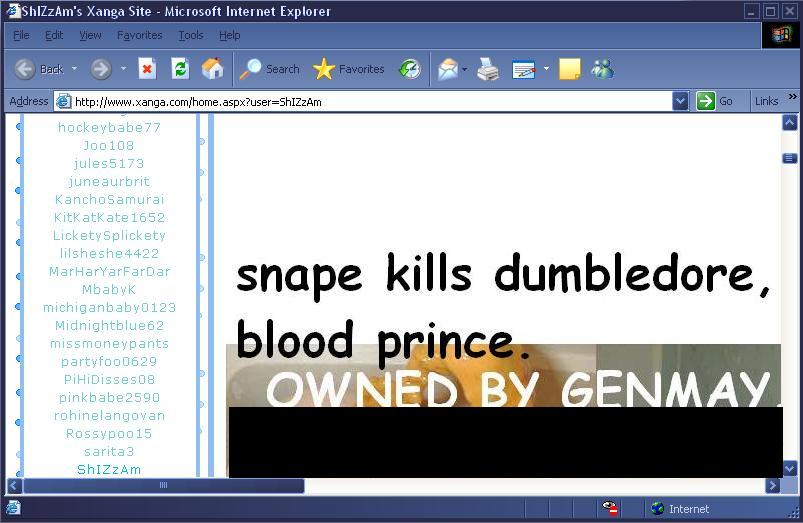803x523 pixels.
Task: Open the lilsheshe4422 profile link
Action: click(x=109, y=253)
